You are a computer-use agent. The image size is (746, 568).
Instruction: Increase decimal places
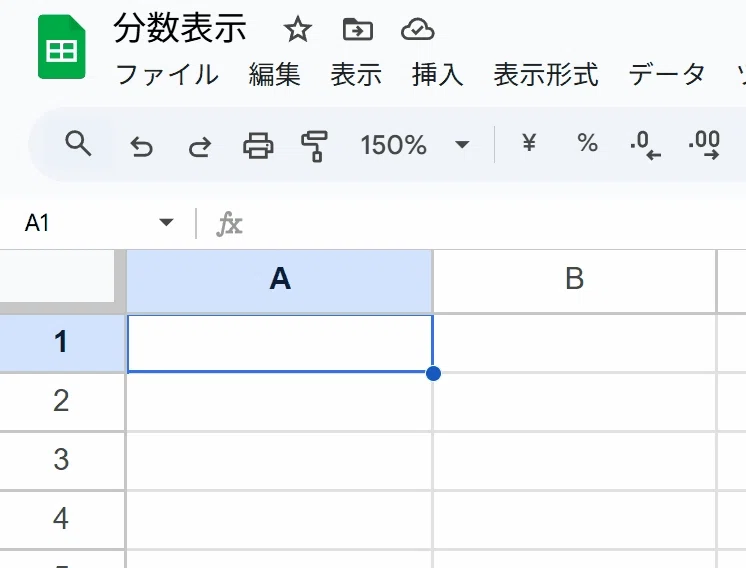pos(704,145)
